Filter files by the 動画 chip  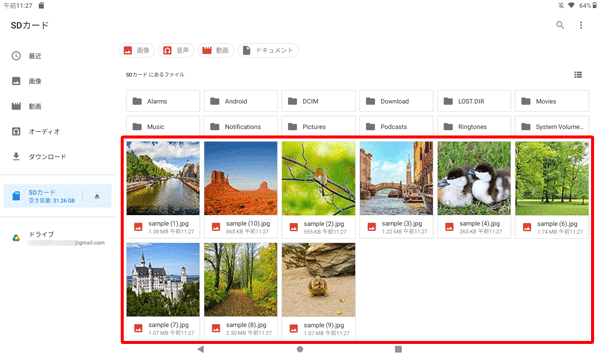pos(216,50)
